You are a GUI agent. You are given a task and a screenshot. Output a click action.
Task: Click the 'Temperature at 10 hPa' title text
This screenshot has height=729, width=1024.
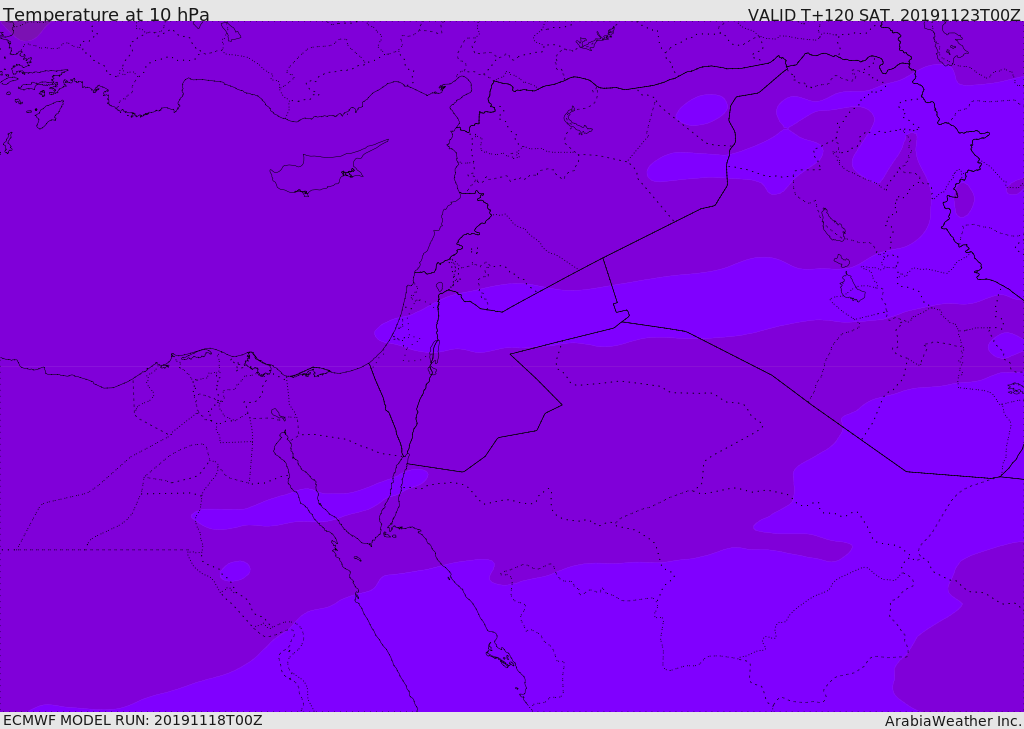(106, 14)
